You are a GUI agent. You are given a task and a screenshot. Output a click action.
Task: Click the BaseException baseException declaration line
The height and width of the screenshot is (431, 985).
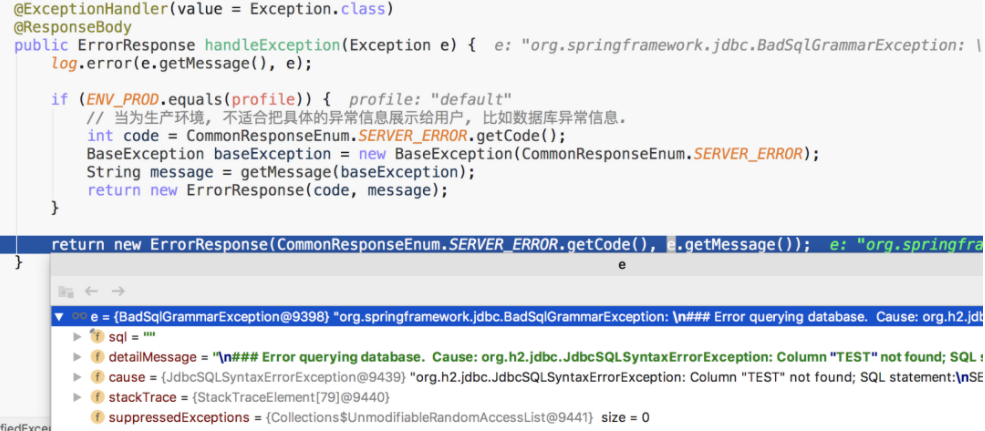click(454, 155)
